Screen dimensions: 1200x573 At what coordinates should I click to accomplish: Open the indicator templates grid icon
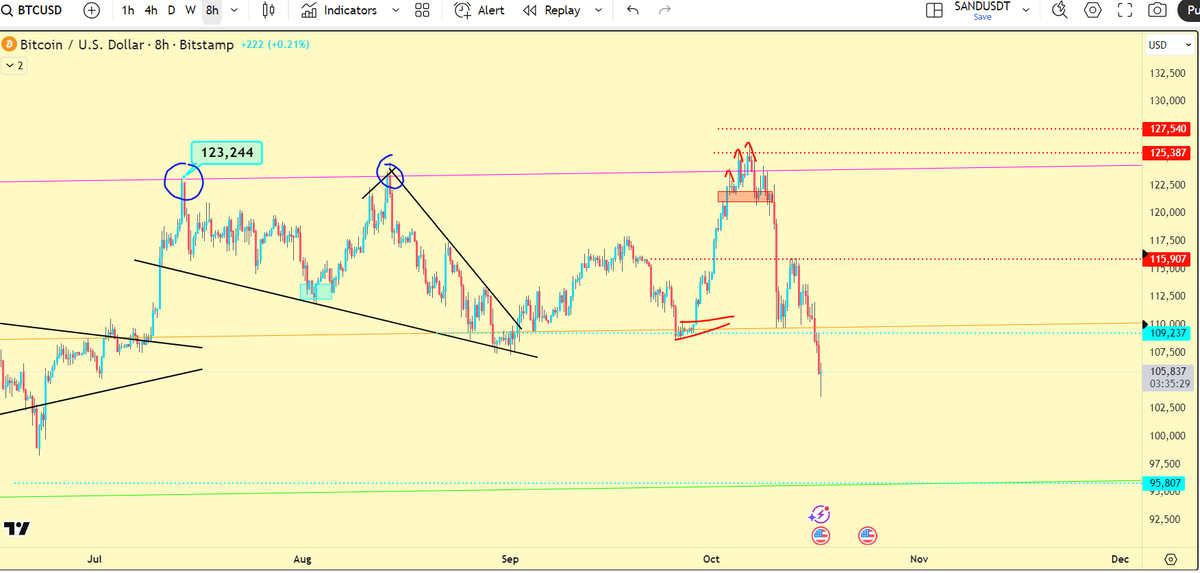[x=422, y=10]
